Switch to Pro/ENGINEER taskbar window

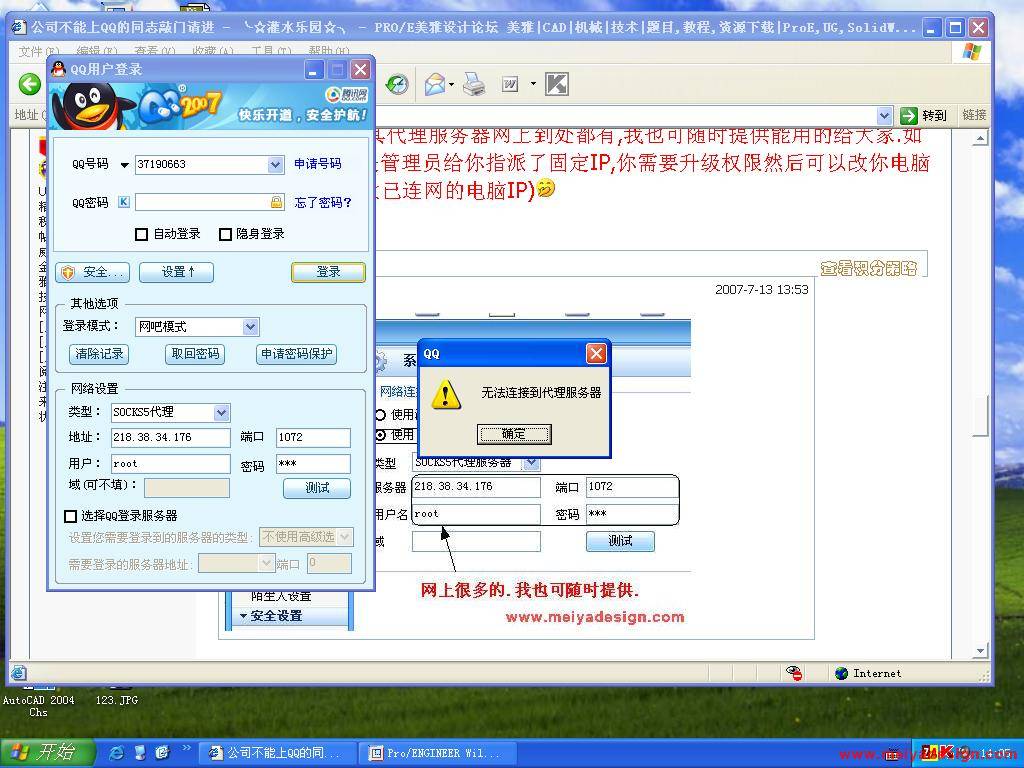click(433, 753)
